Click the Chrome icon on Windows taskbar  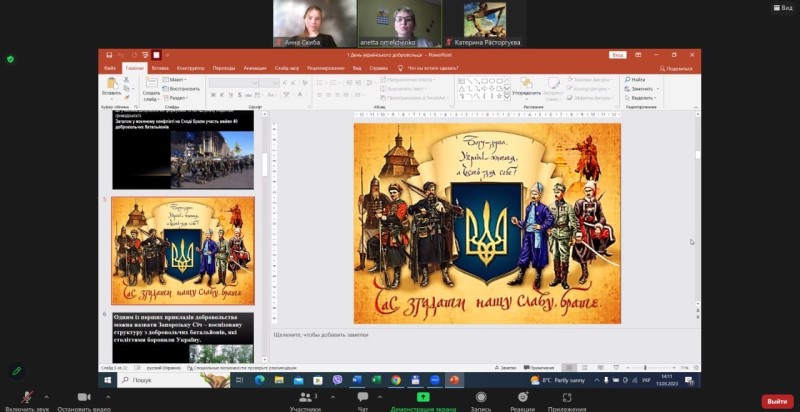click(x=396, y=380)
